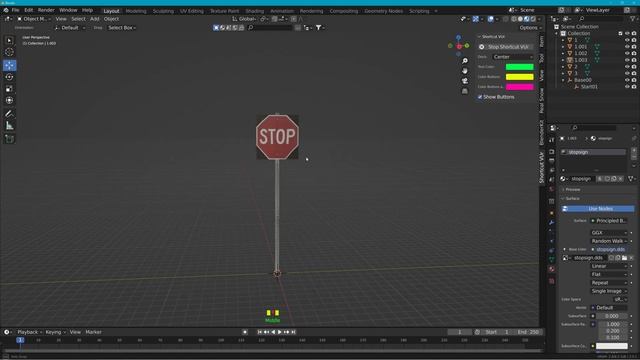Open the World properties tab
This screenshot has height=360, width=640.
(x=551, y=189)
